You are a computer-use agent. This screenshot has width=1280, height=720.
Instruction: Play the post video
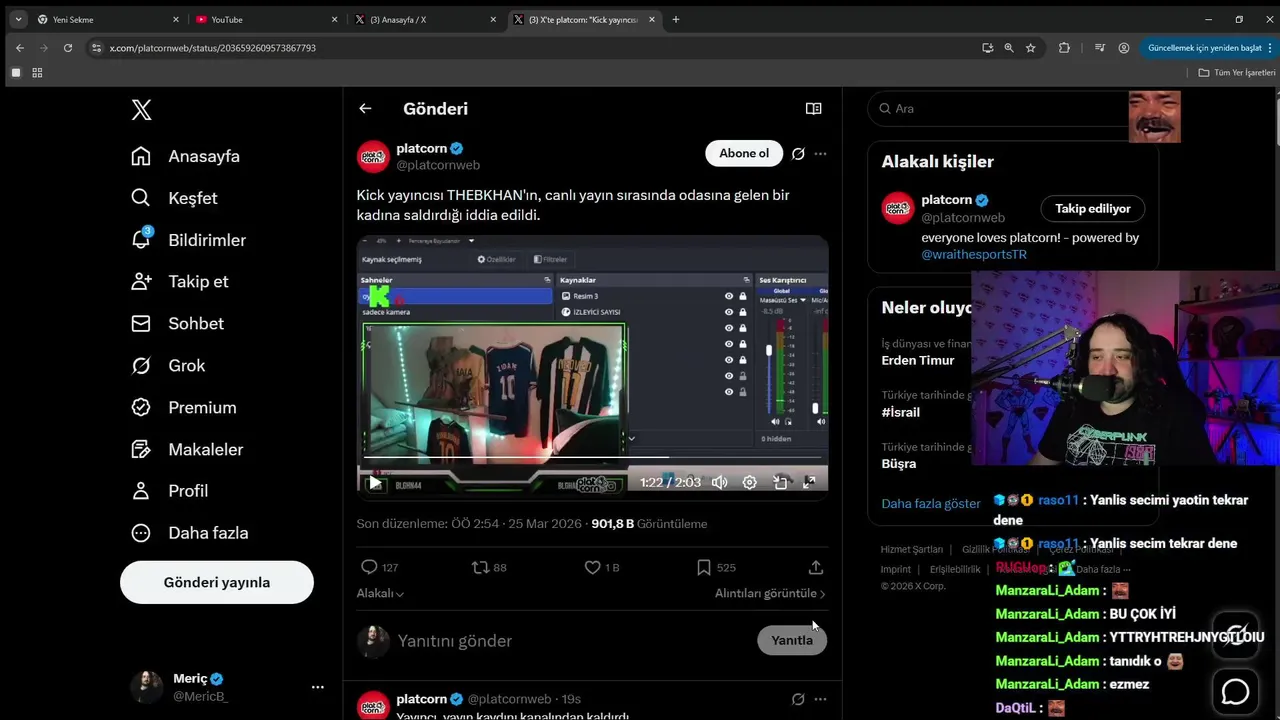point(375,483)
